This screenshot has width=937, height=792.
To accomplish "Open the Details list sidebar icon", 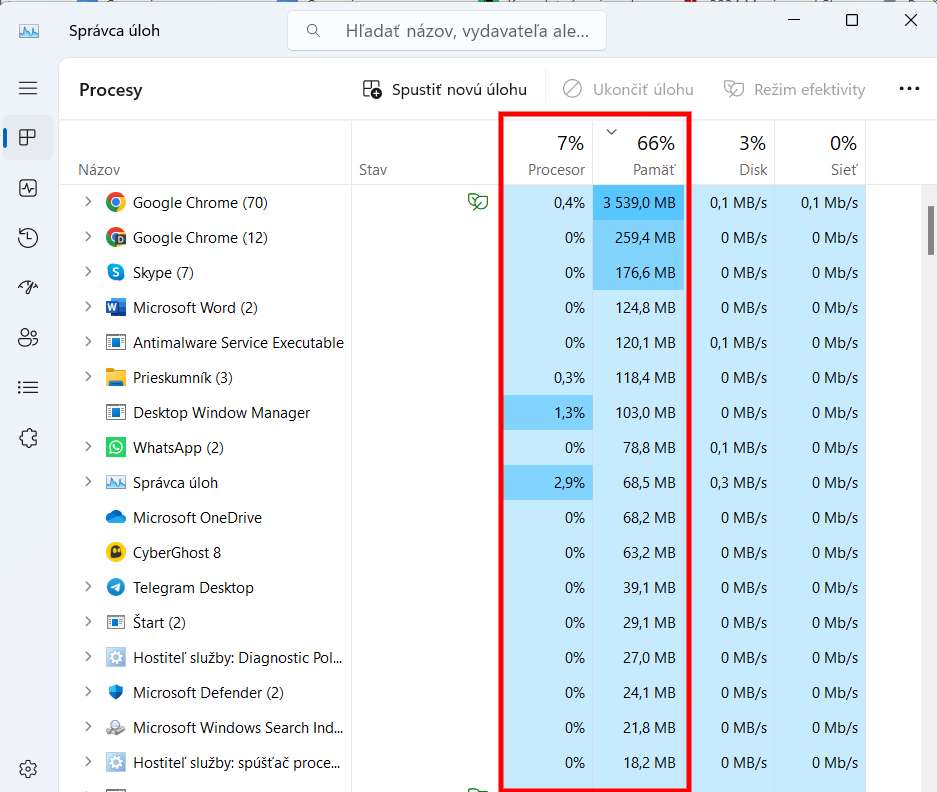I will (28, 387).
